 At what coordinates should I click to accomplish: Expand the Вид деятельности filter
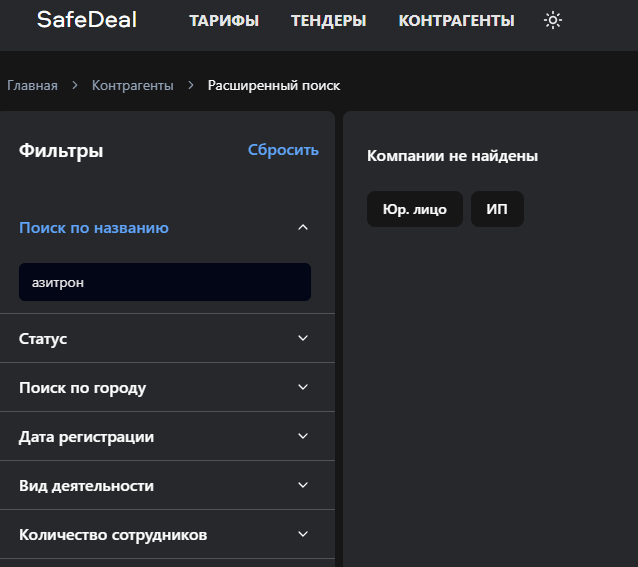303,486
